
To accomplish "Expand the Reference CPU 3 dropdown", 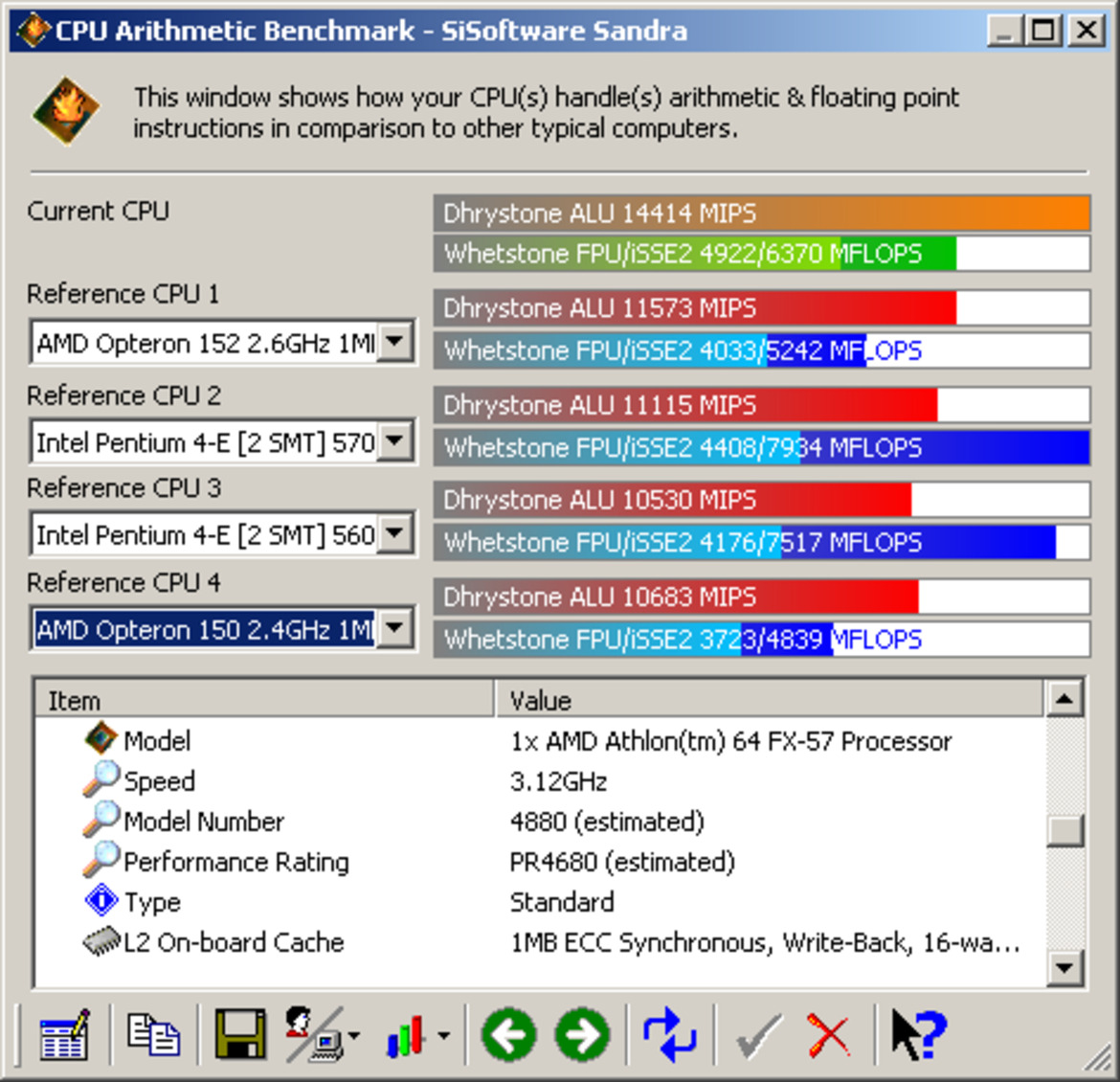I will click(395, 533).
